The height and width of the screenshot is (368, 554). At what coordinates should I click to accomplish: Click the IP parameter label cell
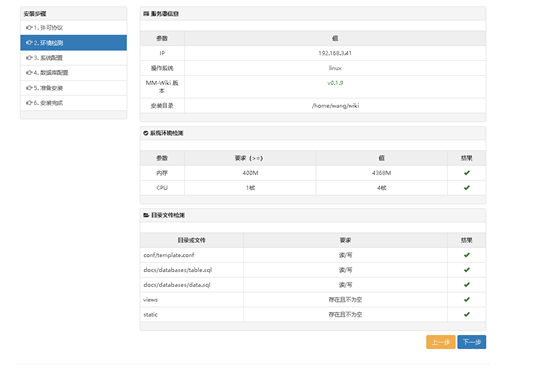(162, 53)
